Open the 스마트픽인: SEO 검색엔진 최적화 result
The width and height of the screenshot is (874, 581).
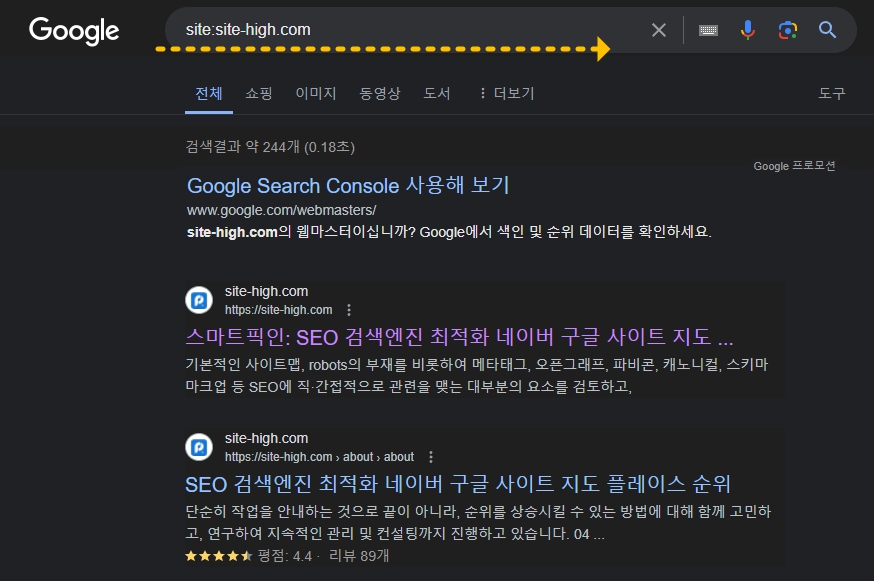459,337
